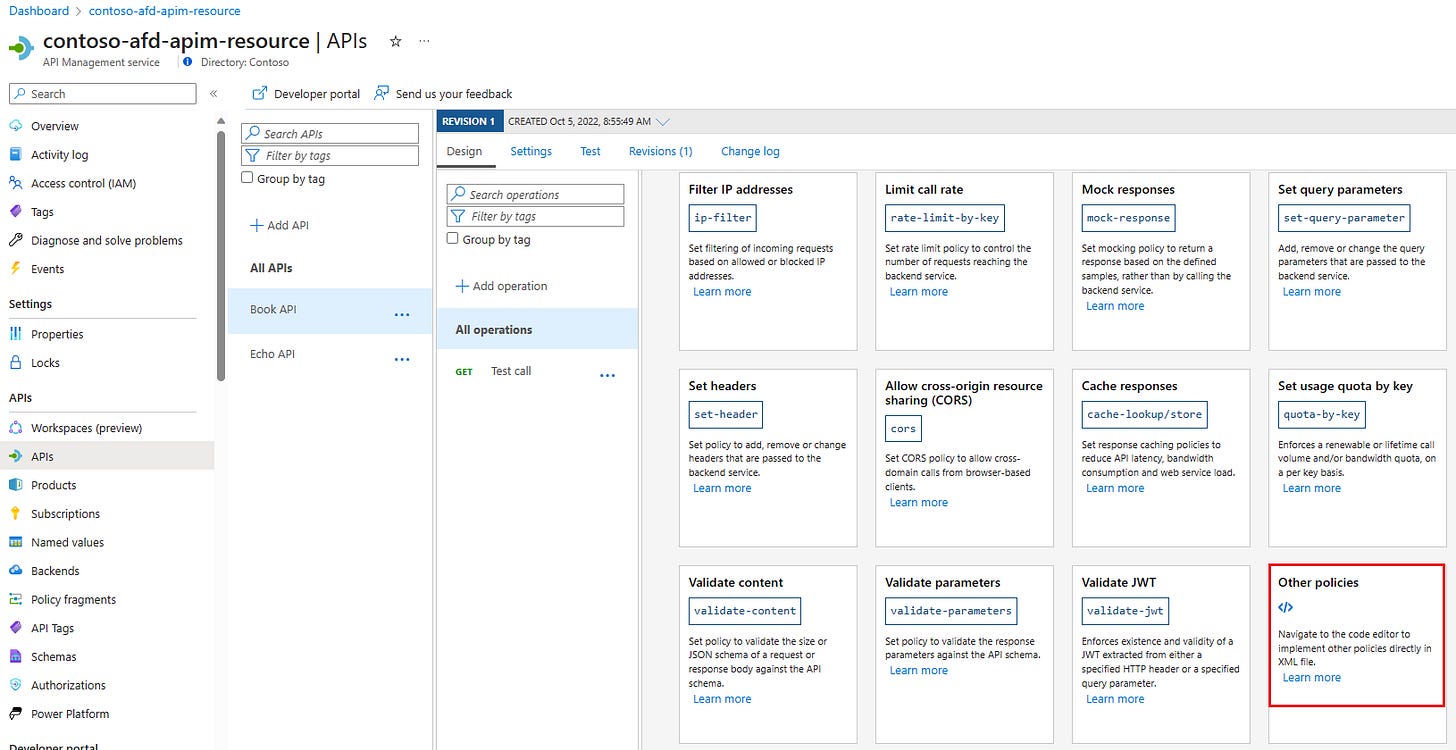The height and width of the screenshot is (750, 1456).
Task: Switch to the Design tab
Action: tap(464, 151)
